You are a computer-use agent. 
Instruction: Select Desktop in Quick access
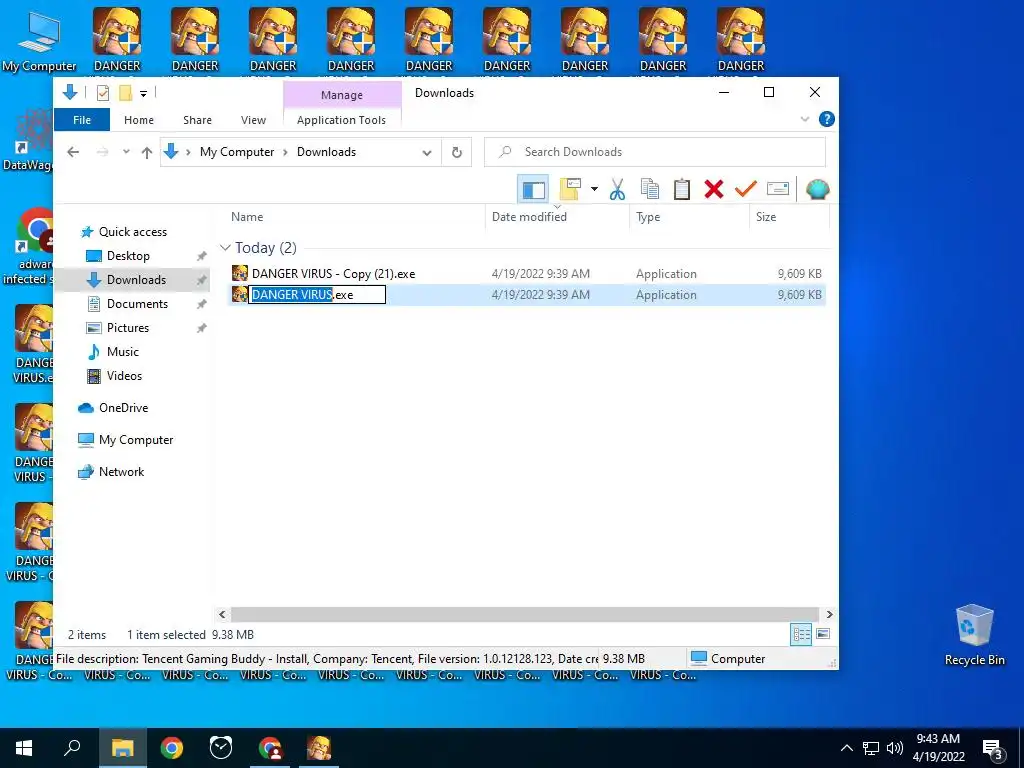[128, 256]
